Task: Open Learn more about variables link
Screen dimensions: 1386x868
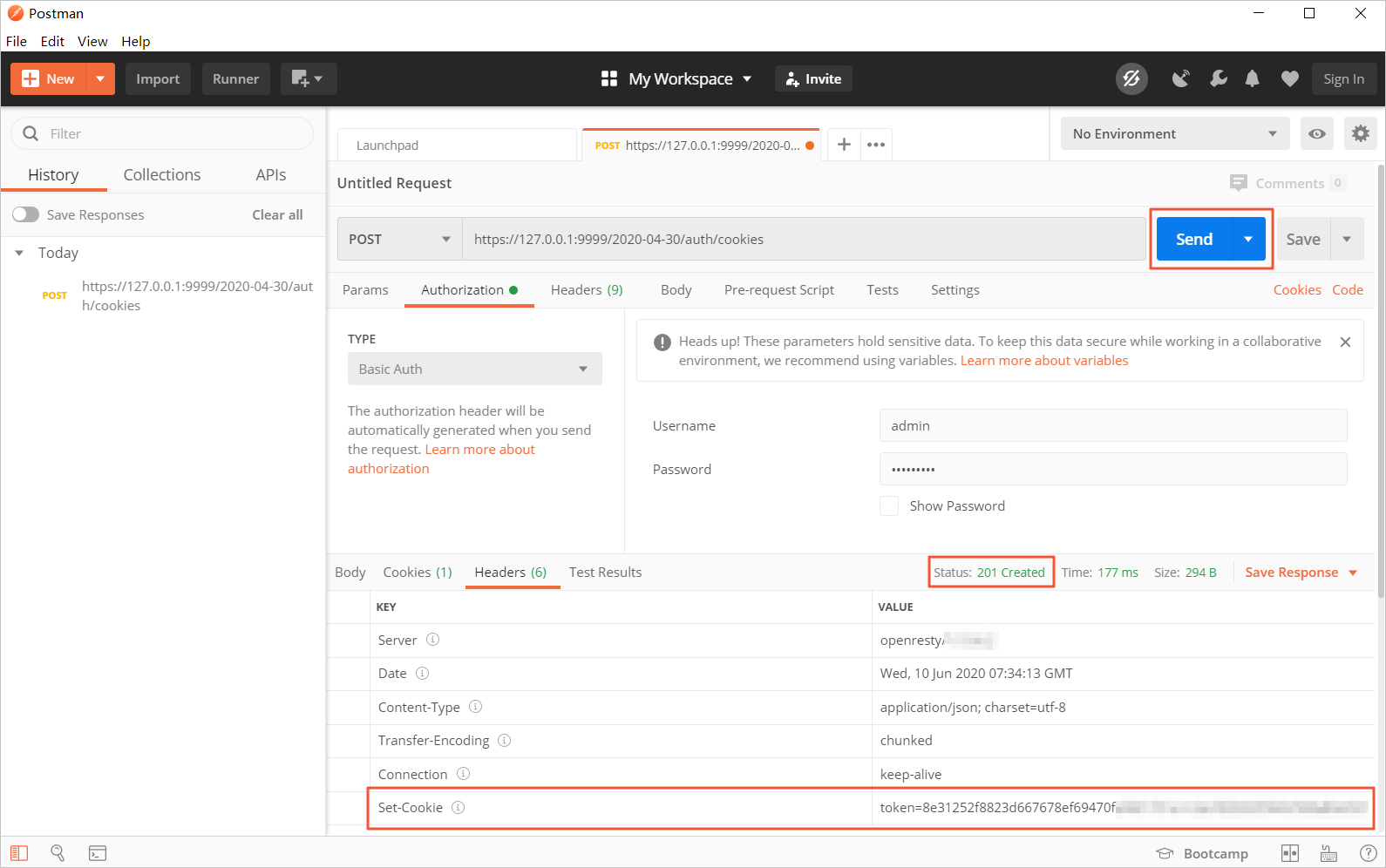Action: [x=1044, y=360]
